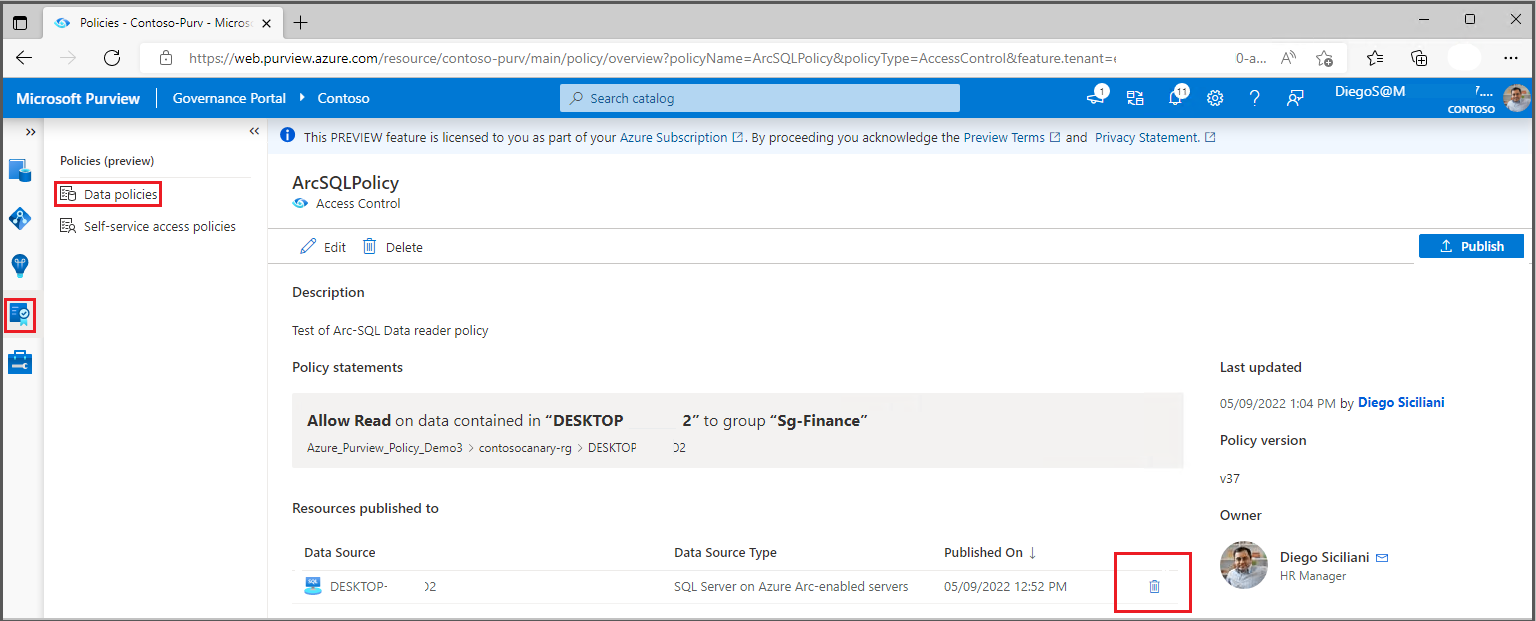The image size is (1536, 621).
Task: Toggle Read aloud in address bar
Action: coord(1287,58)
